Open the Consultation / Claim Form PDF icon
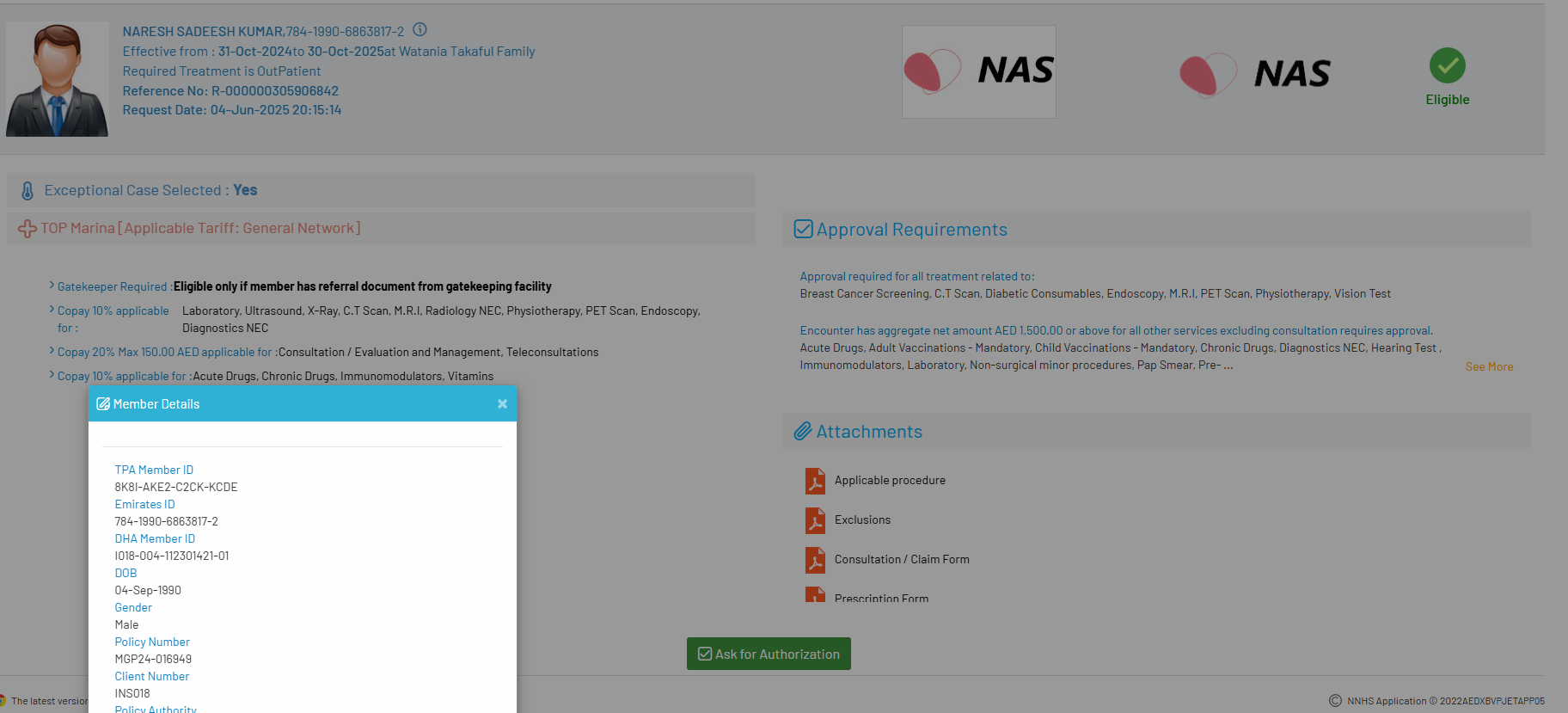 pos(815,560)
